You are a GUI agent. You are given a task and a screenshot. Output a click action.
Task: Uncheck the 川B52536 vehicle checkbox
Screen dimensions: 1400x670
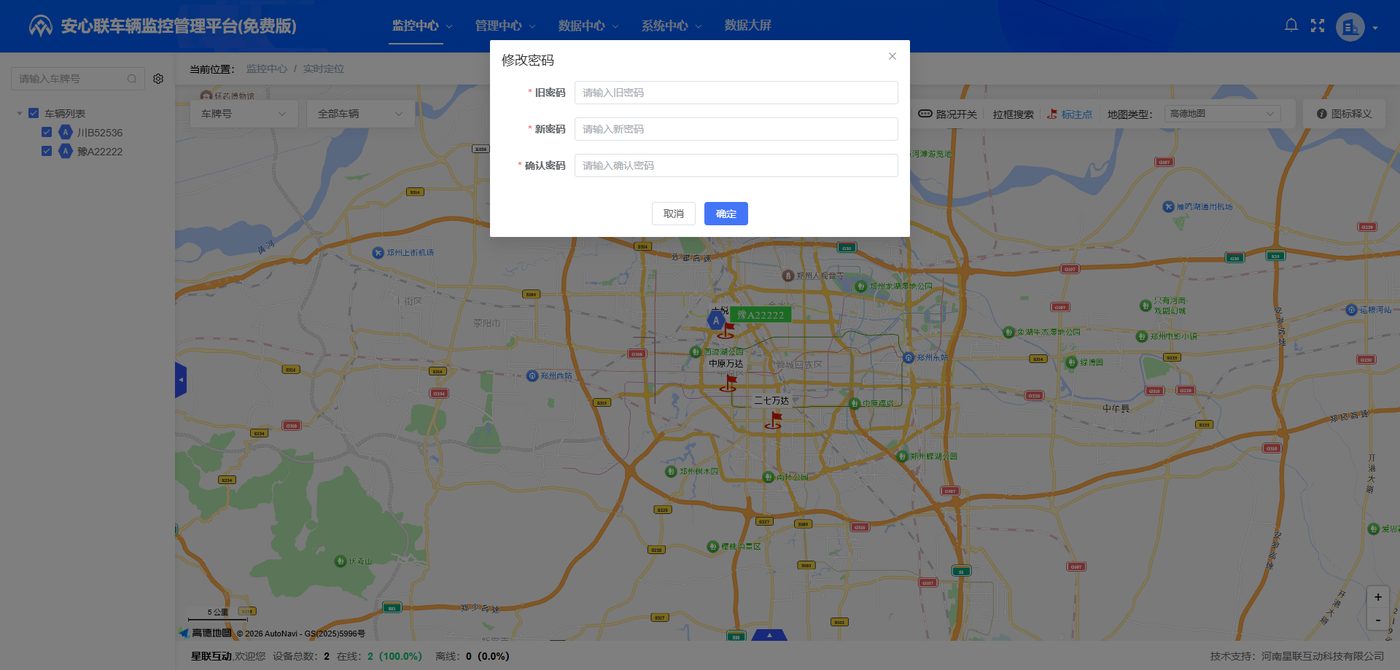pyautogui.click(x=47, y=133)
